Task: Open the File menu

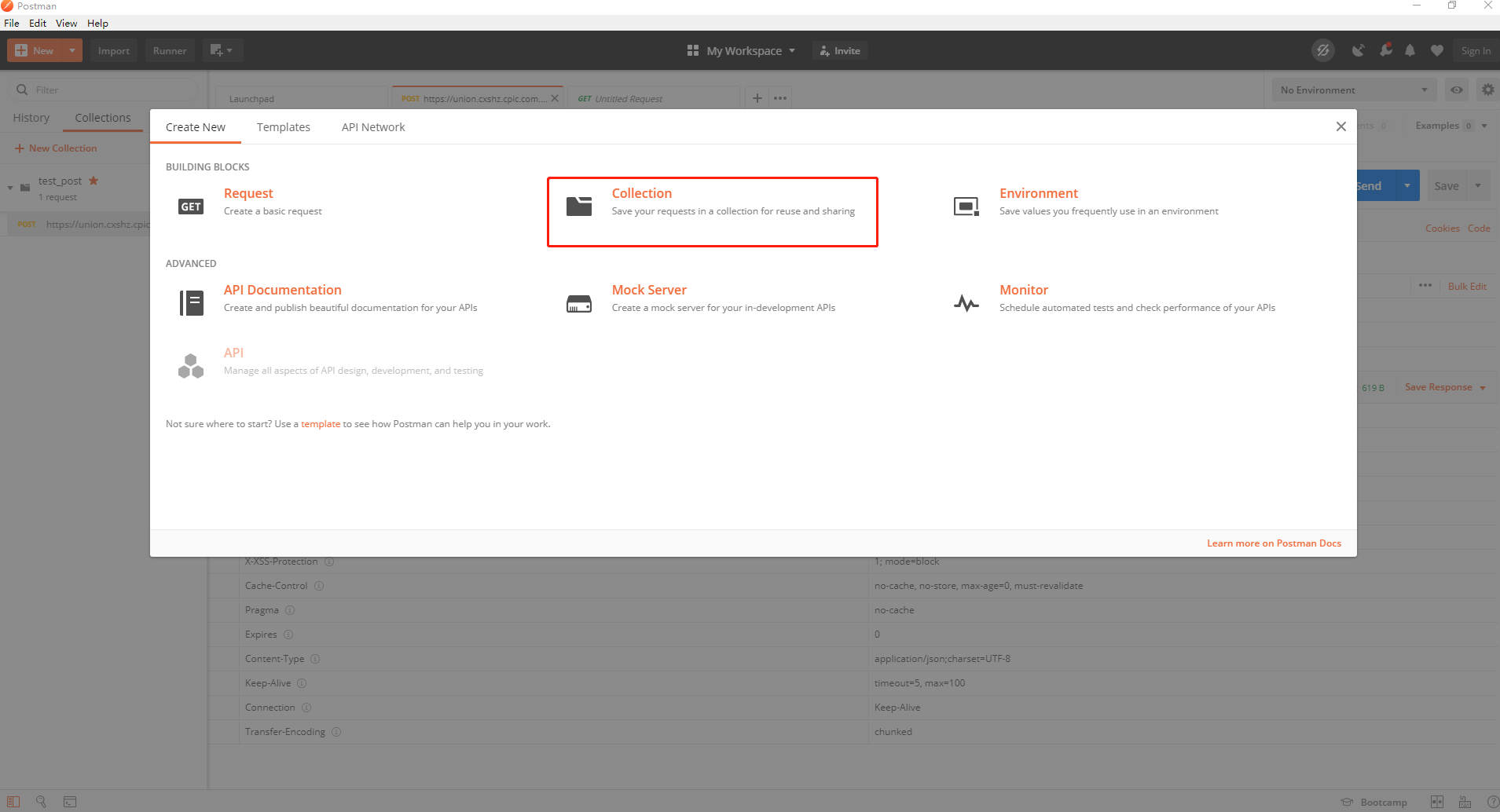Action: (12, 24)
